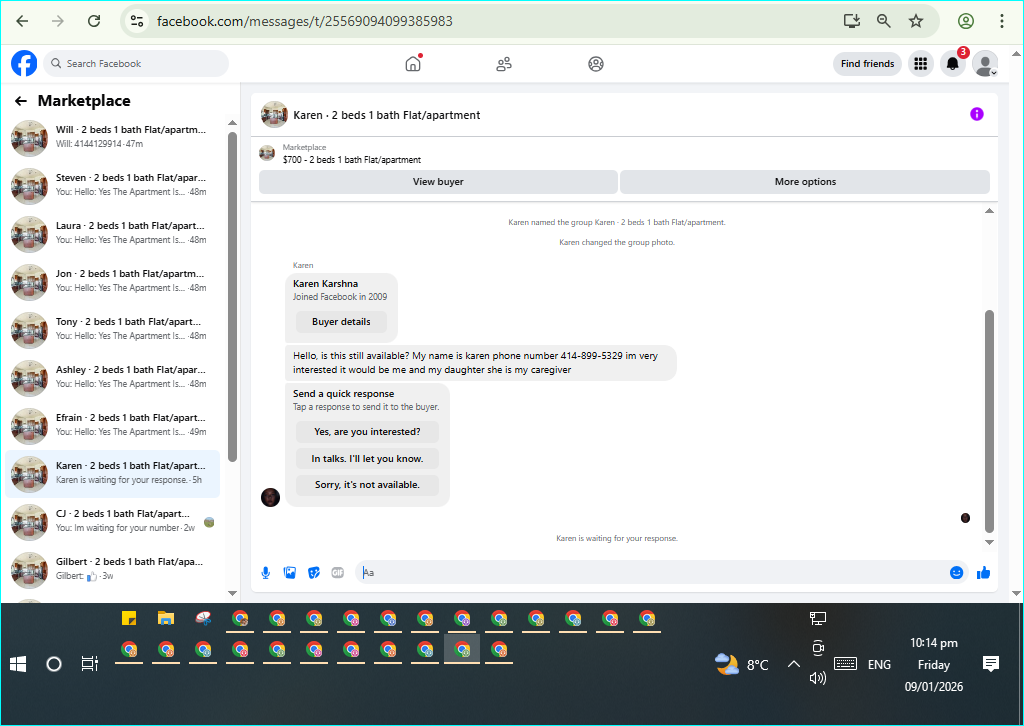Send quick response 'Sorry, it's not available.'

tap(367, 484)
